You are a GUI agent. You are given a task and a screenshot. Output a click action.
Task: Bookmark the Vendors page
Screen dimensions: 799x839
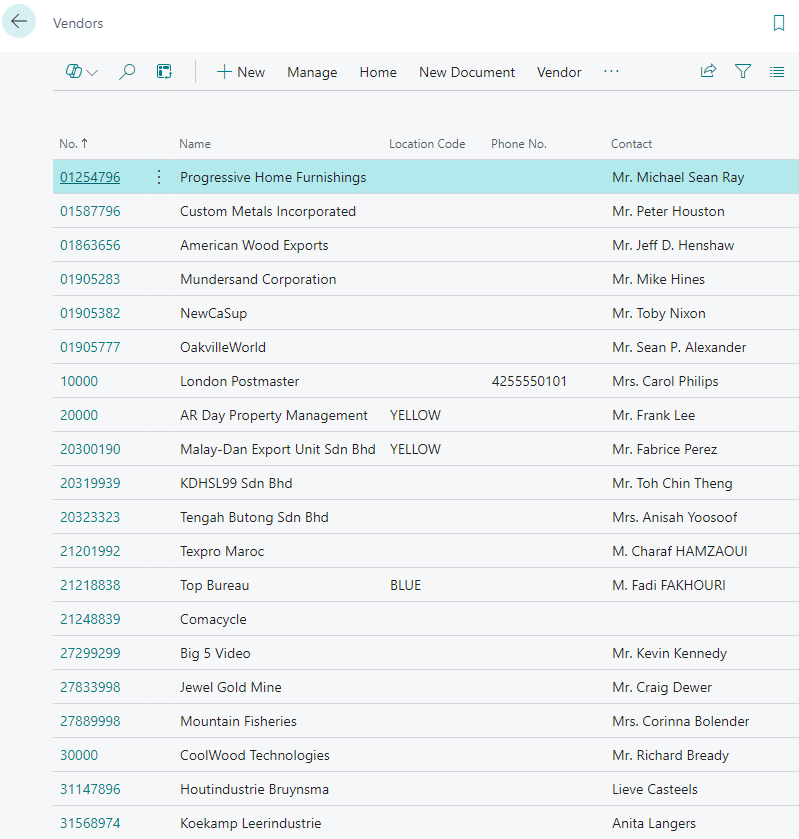click(779, 23)
